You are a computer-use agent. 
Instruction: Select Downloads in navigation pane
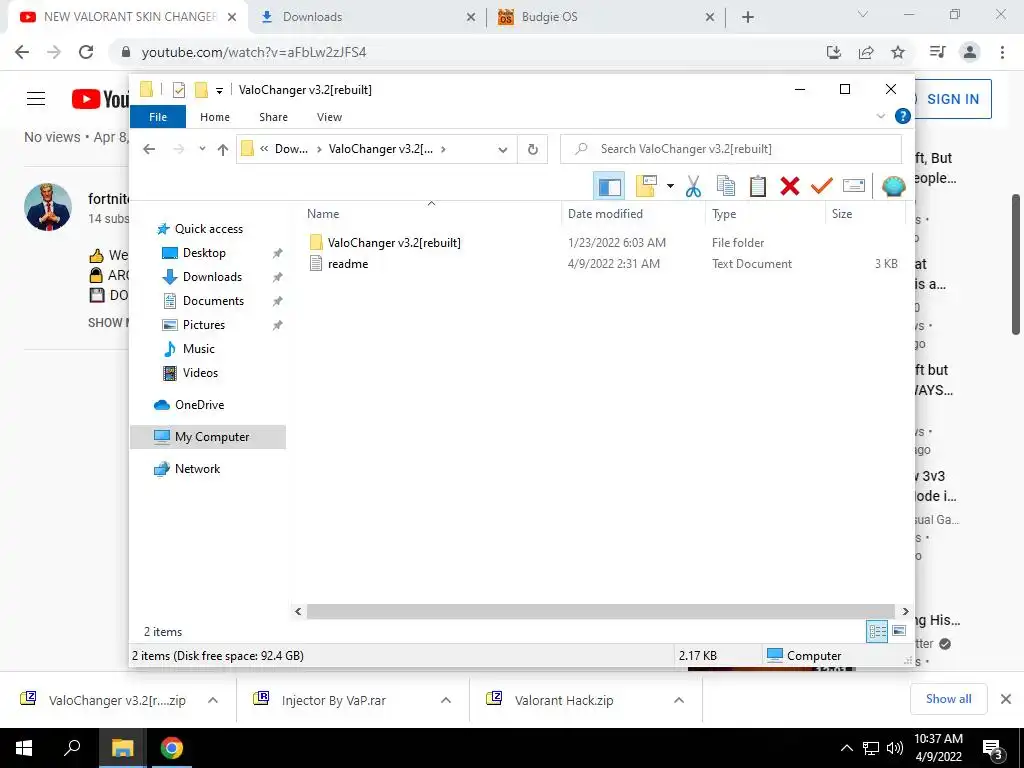[212, 277]
